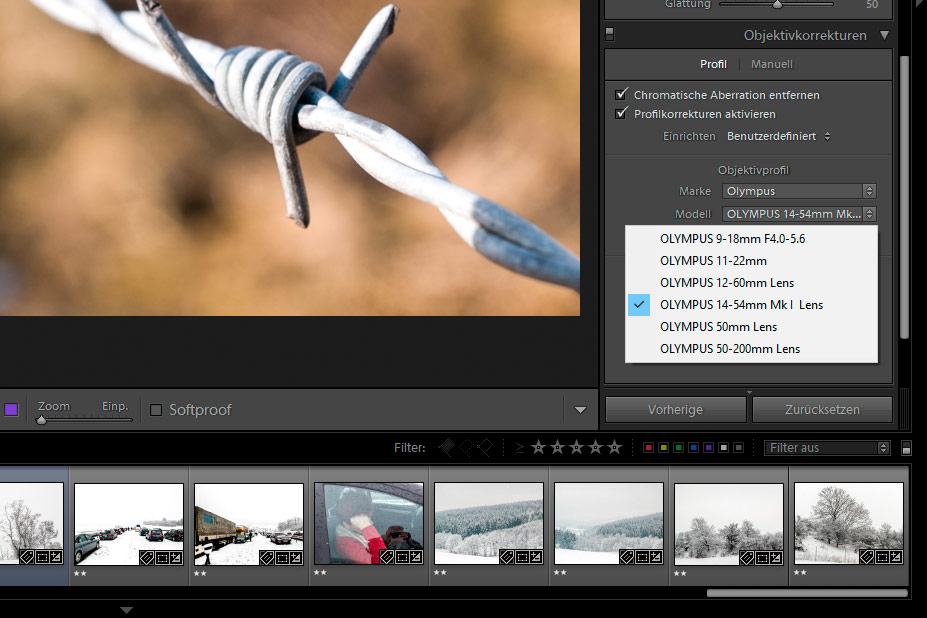Pick OLYMPUS 50mm Lens entry

pos(751,326)
